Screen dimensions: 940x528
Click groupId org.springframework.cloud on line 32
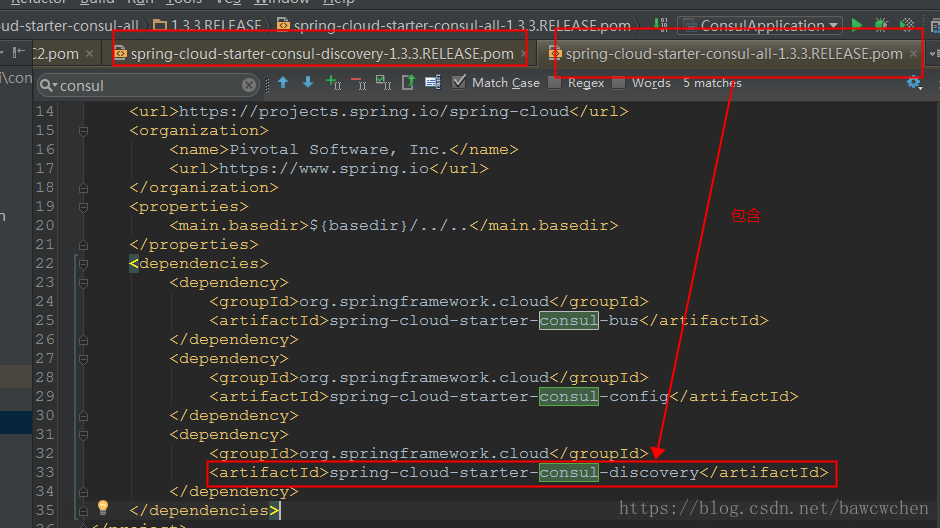(429, 454)
